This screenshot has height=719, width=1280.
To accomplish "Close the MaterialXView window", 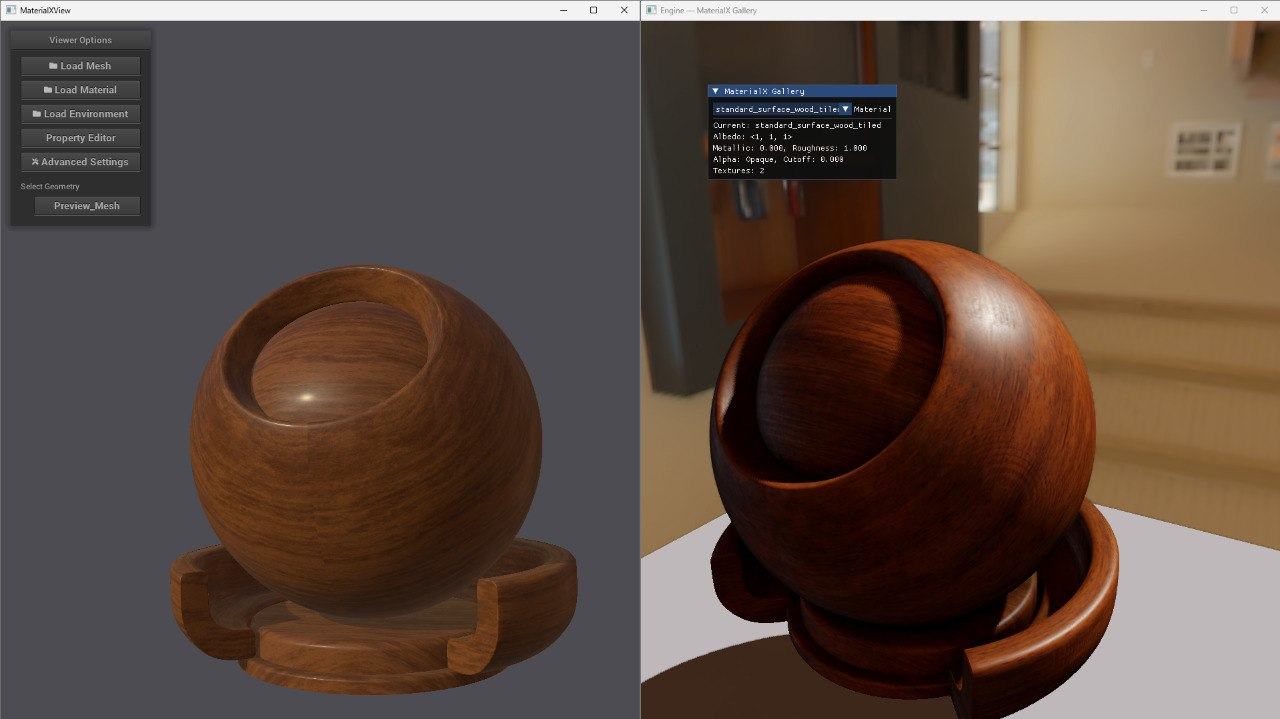I will tap(624, 10).
